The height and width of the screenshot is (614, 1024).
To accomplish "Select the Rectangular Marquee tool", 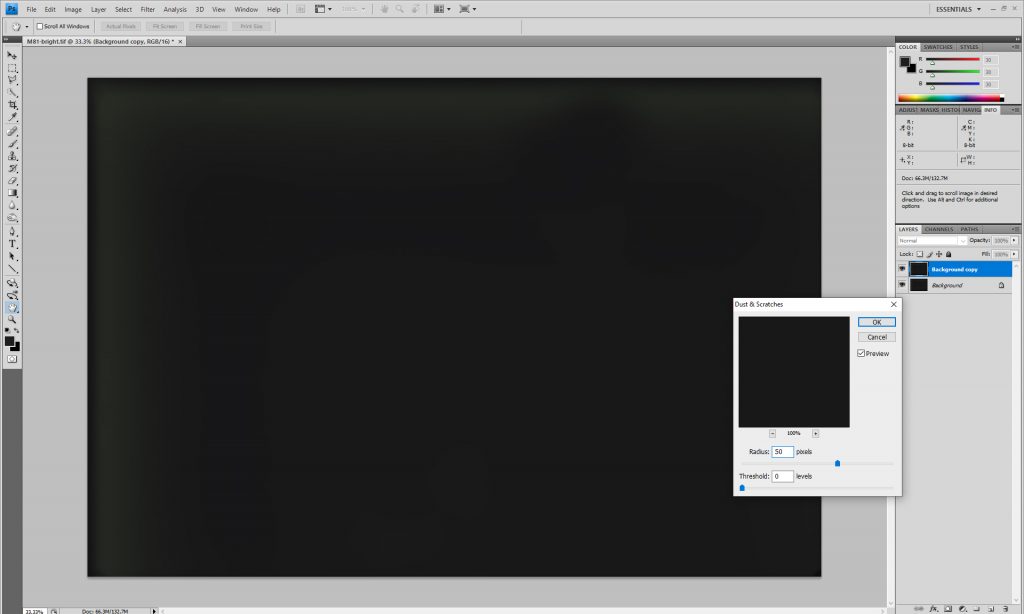I will (x=12, y=68).
